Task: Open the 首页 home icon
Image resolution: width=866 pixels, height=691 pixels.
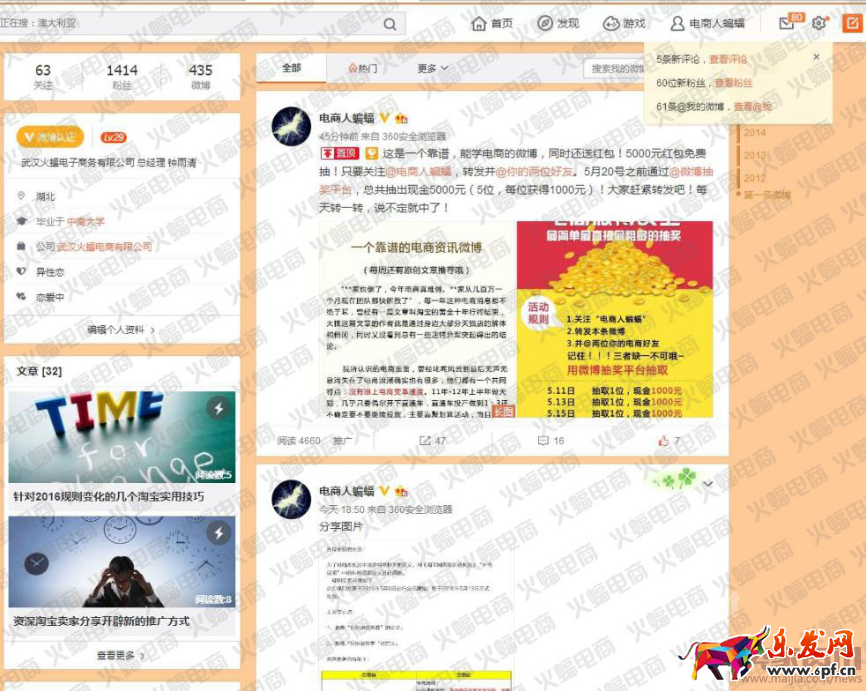Action: [x=478, y=23]
